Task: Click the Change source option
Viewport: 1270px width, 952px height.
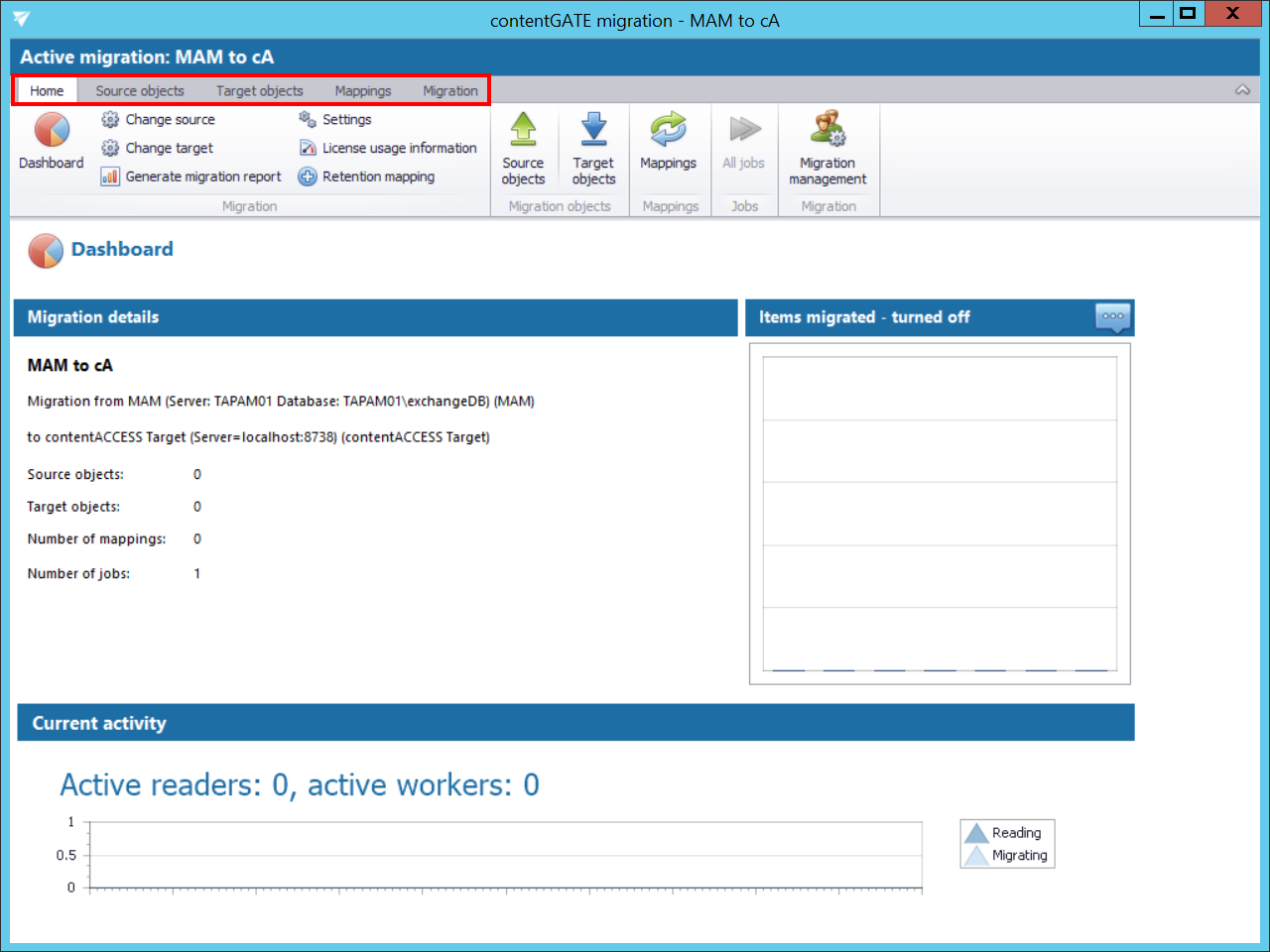Action: 170,119
